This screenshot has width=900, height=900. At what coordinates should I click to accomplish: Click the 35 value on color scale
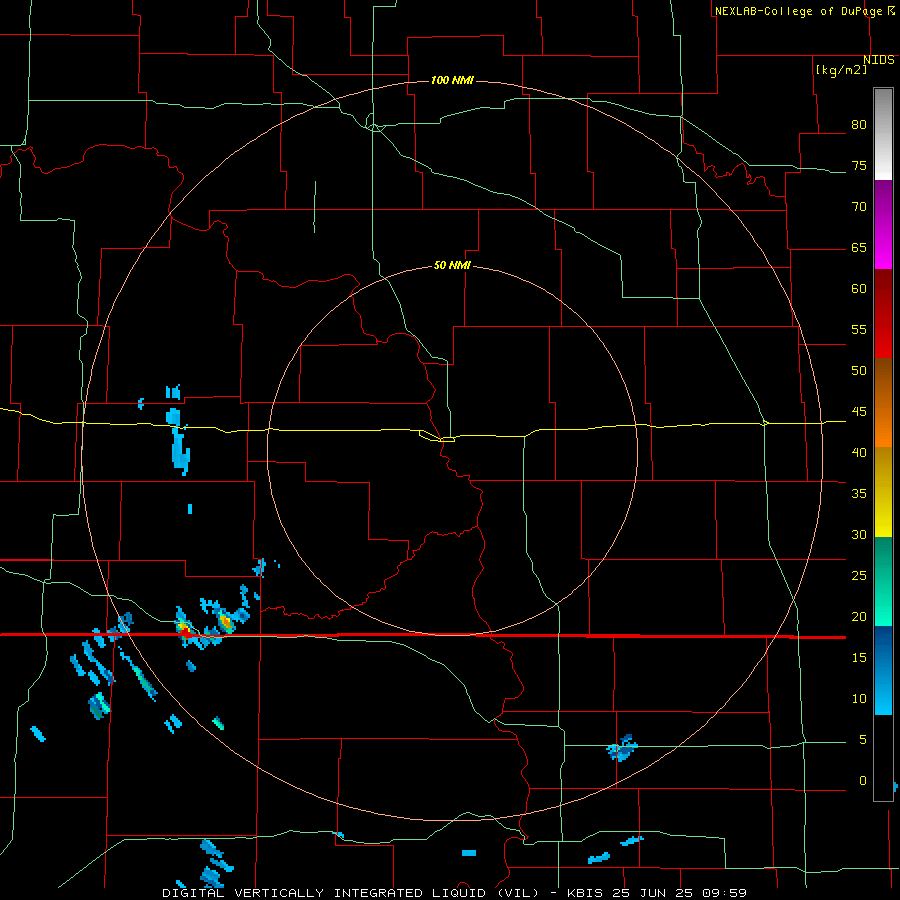click(x=859, y=494)
